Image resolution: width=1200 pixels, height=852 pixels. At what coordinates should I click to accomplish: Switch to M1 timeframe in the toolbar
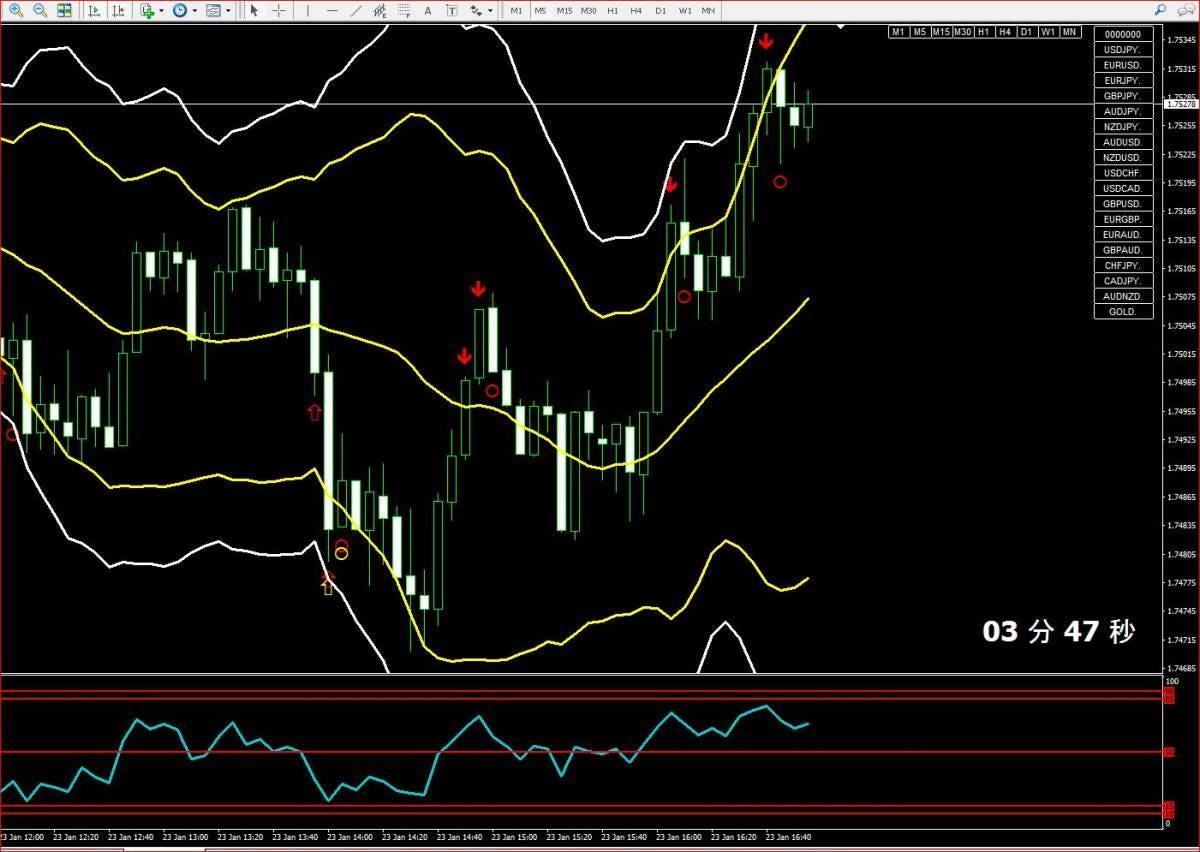516,10
